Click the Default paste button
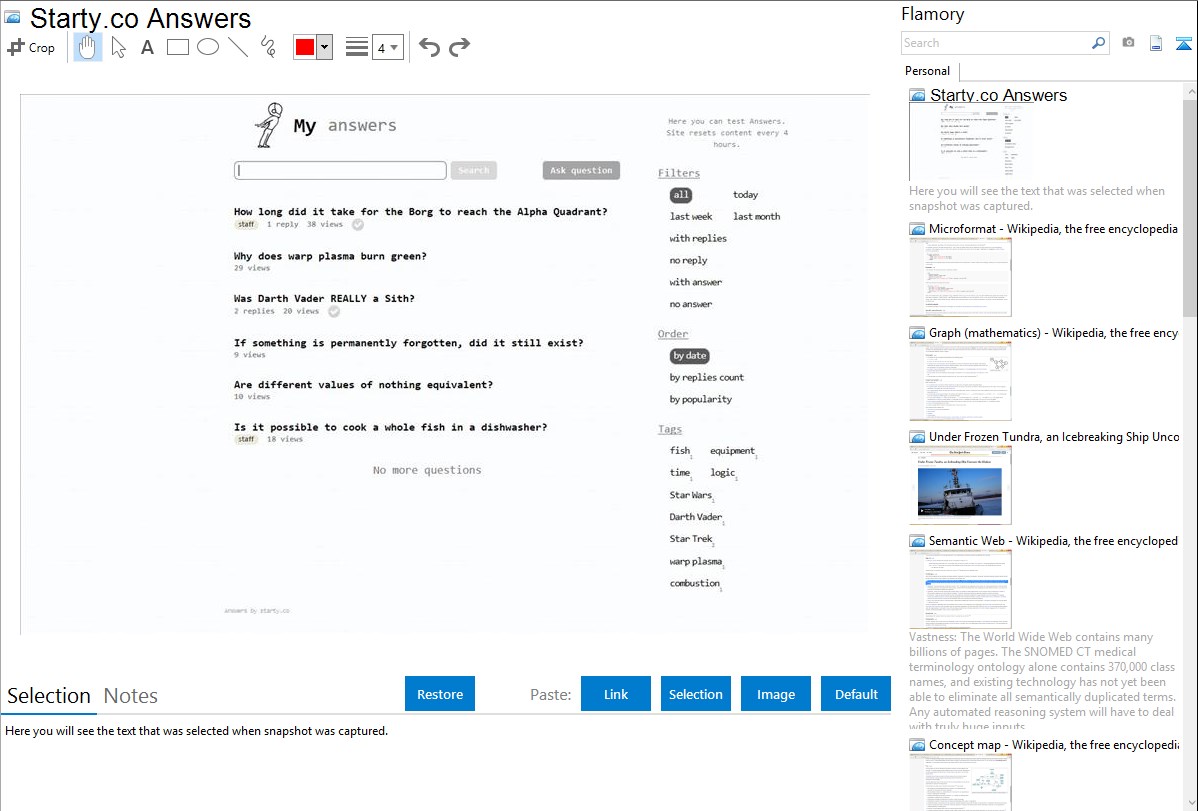 [x=856, y=694]
